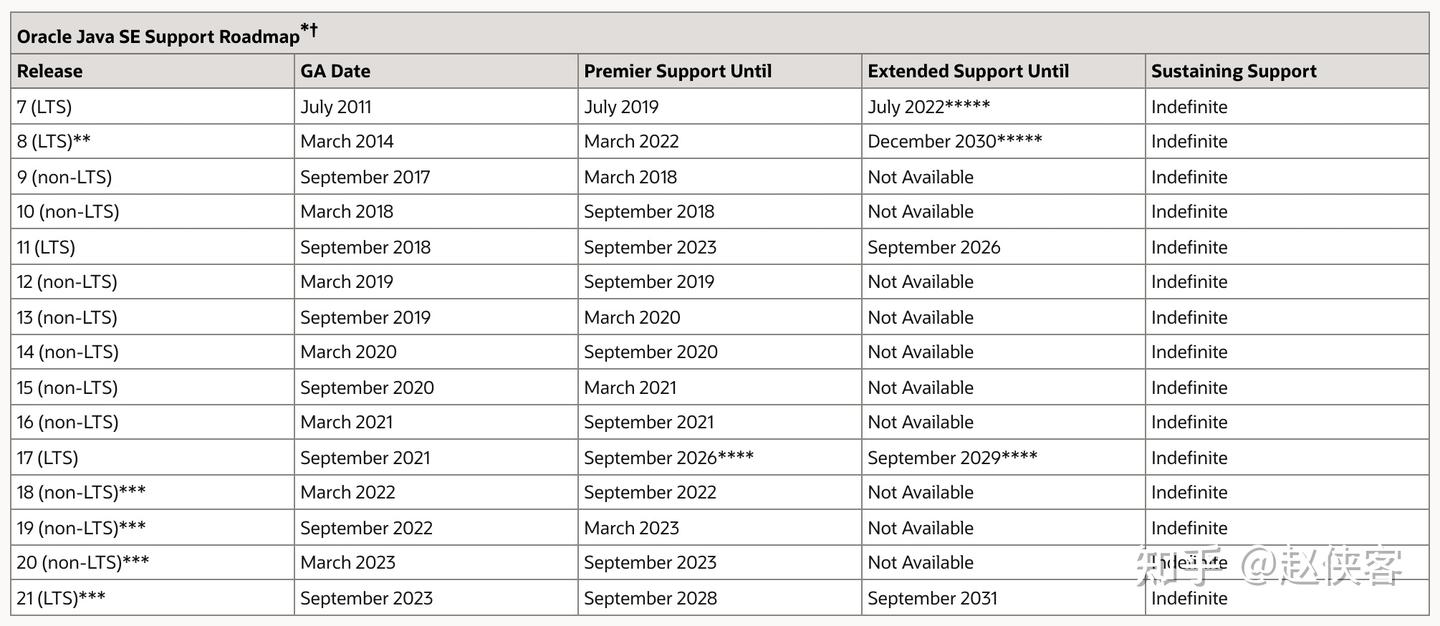This screenshot has width=1440, height=626.
Task: Select the 17 (LTS) release cell
Action: [47, 458]
